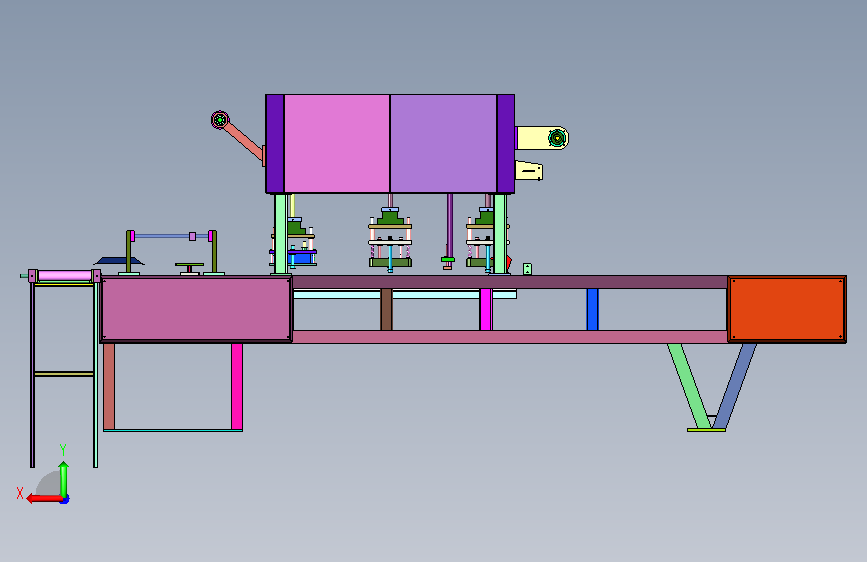
Task: Click the blue Z axis dot of the triad
Action: tap(65, 500)
